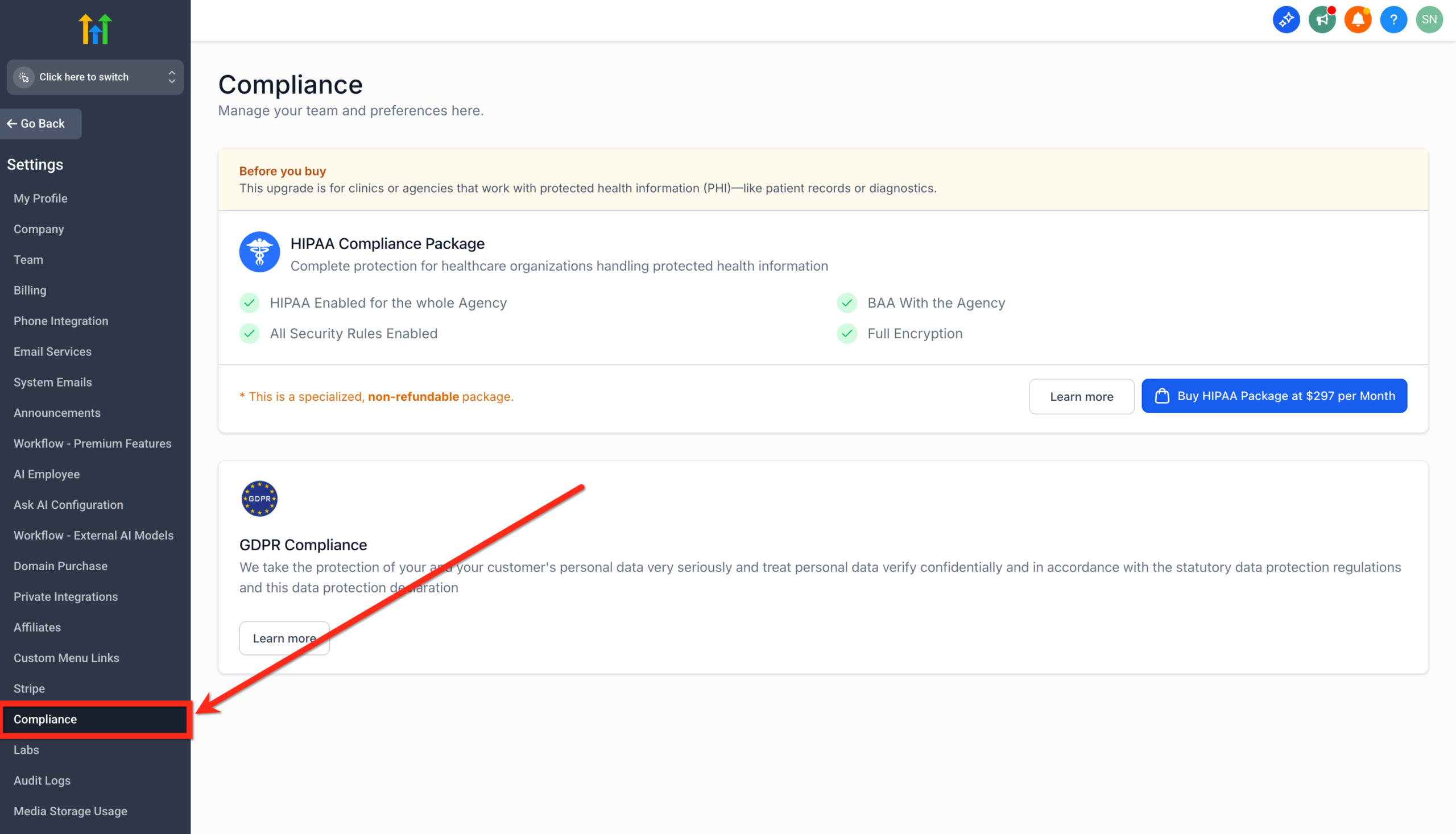
Task: Open the AI assistant sparkles icon
Action: click(1287, 19)
